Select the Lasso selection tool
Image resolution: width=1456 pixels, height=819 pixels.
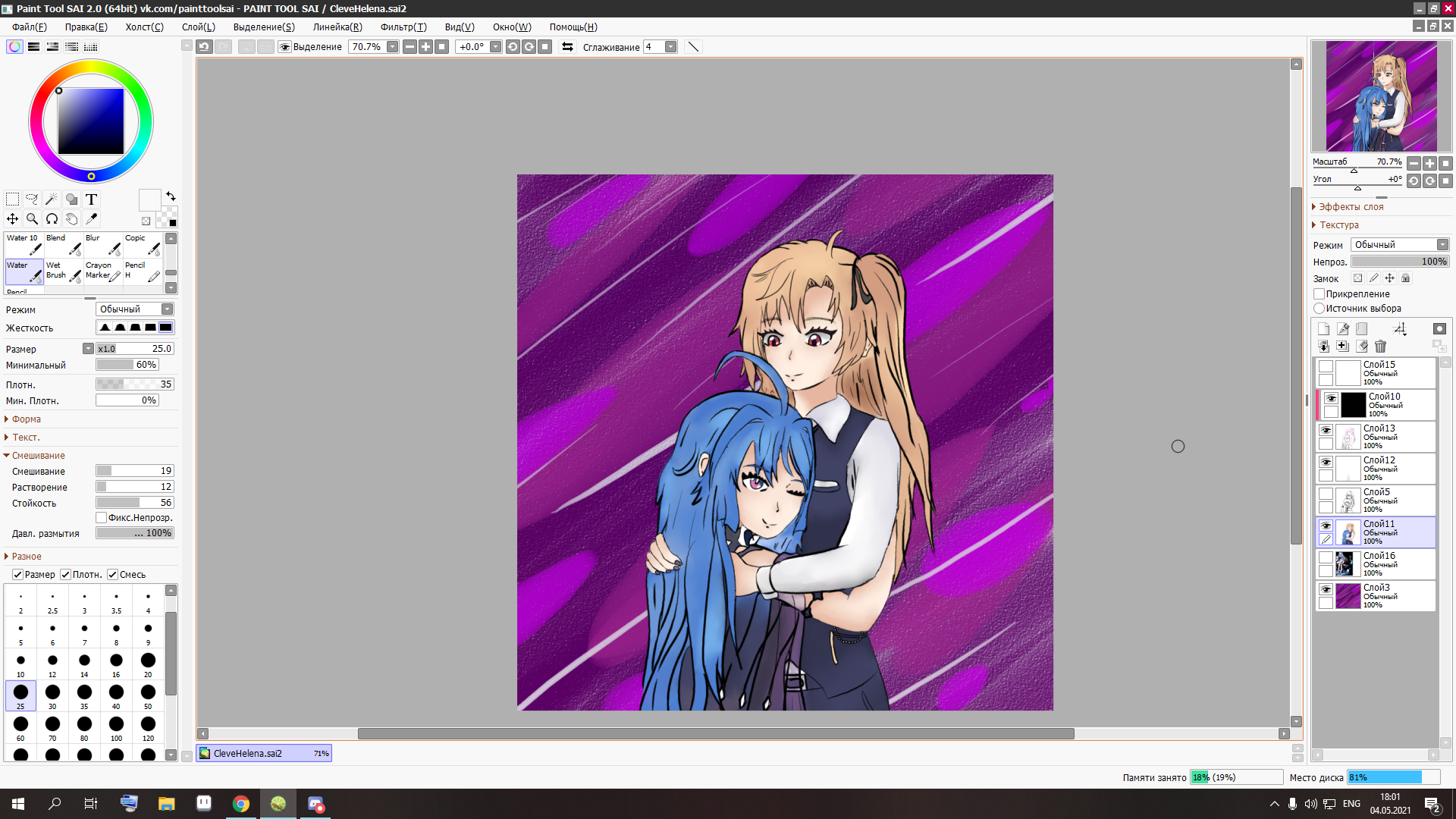(x=32, y=199)
